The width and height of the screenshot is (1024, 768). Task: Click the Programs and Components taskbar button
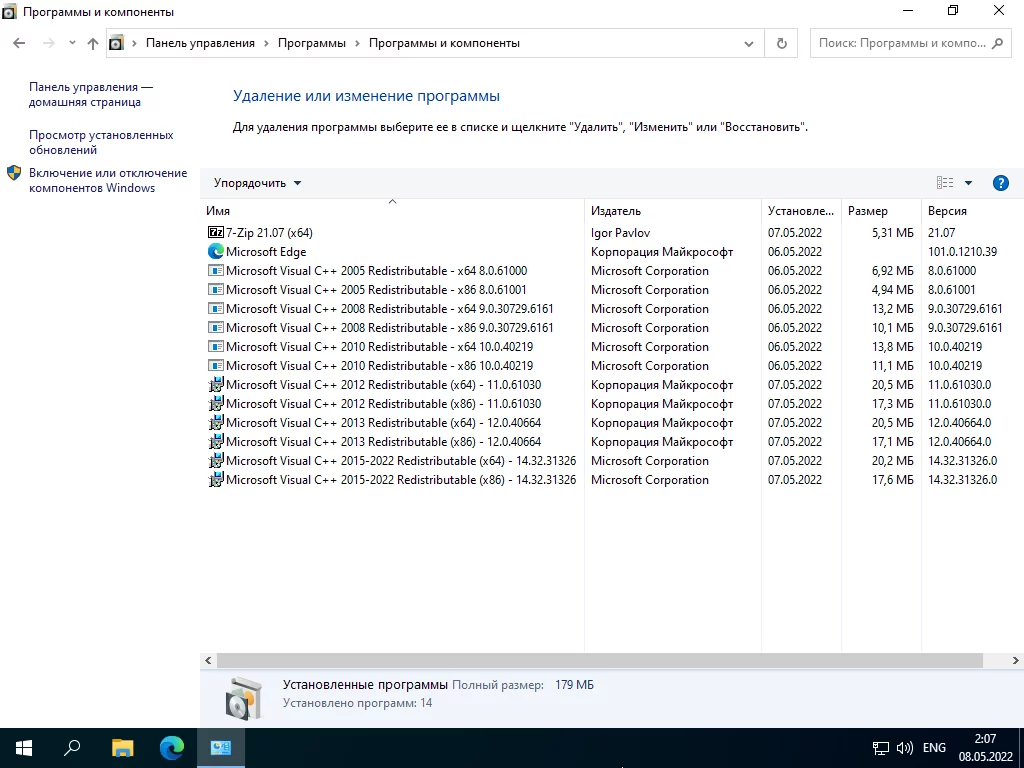pyautogui.click(x=221, y=748)
